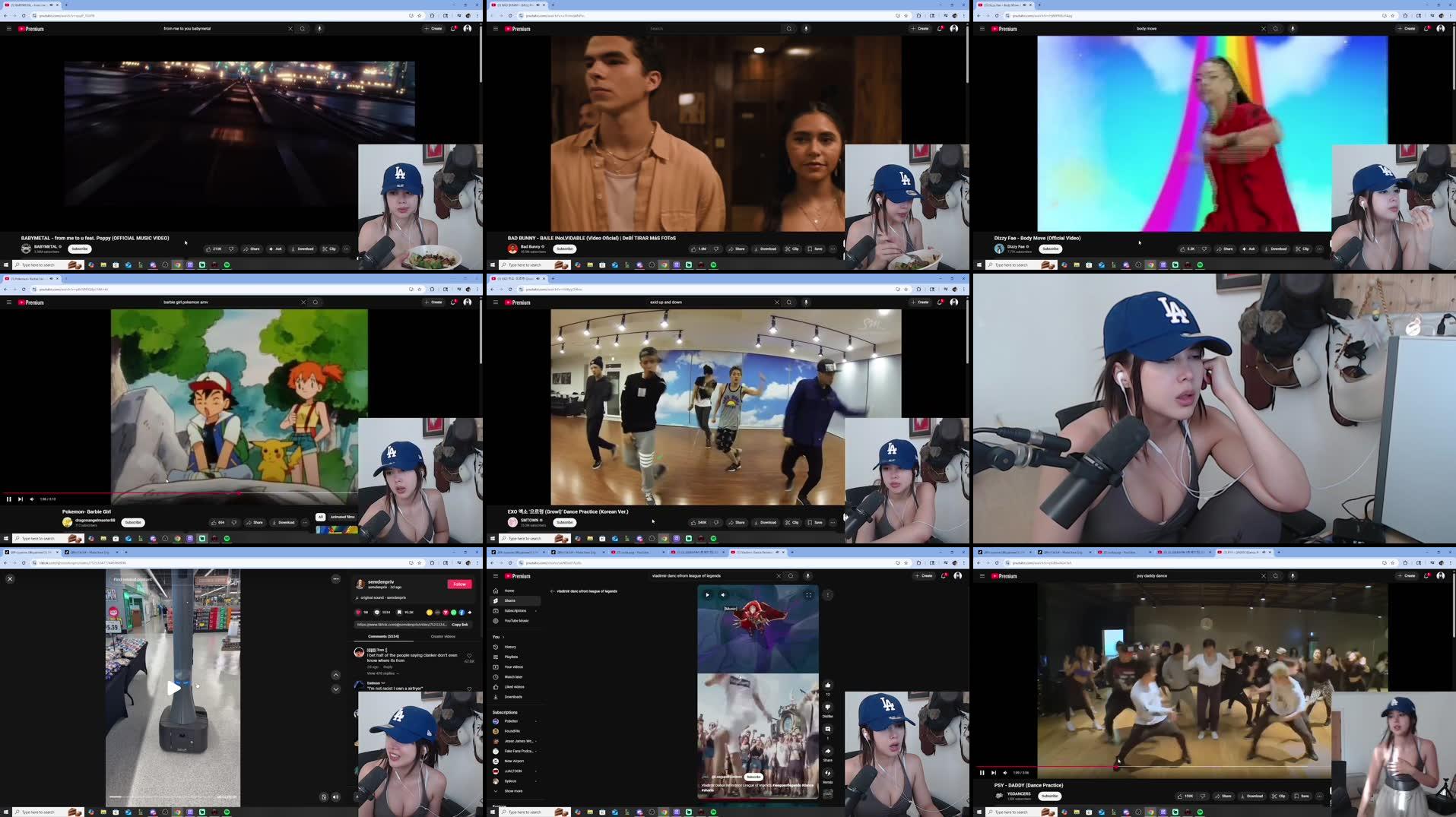Play the TikTok robot video
The width and height of the screenshot is (1456, 817).
pos(174,688)
